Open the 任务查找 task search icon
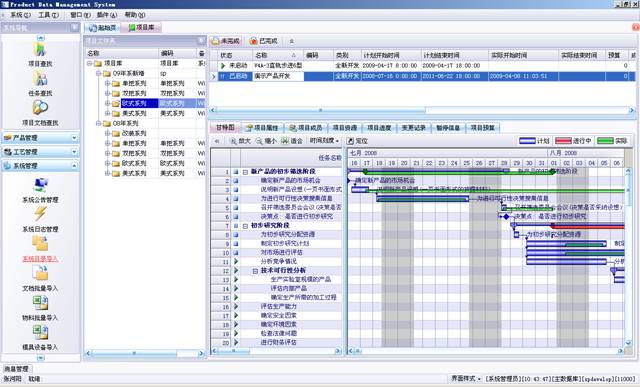Image resolution: width=640 pixels, height=387 pixels. pos(40,78)
